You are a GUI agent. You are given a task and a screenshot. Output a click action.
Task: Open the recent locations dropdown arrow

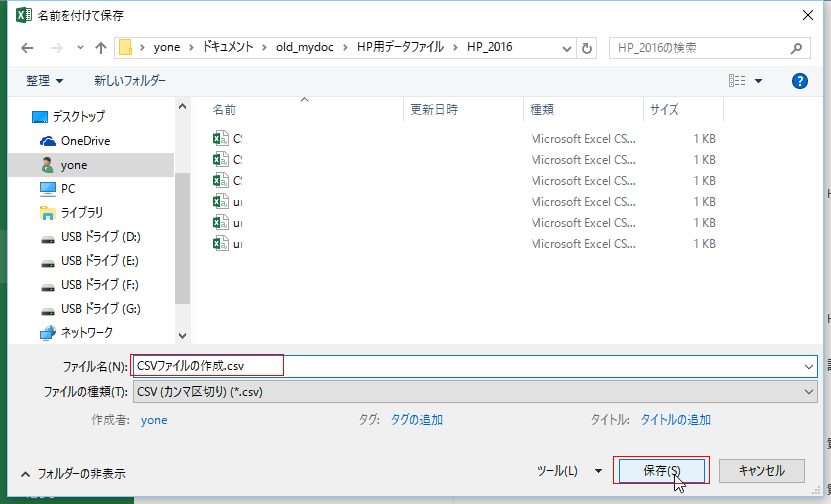(x=80, y=48)
